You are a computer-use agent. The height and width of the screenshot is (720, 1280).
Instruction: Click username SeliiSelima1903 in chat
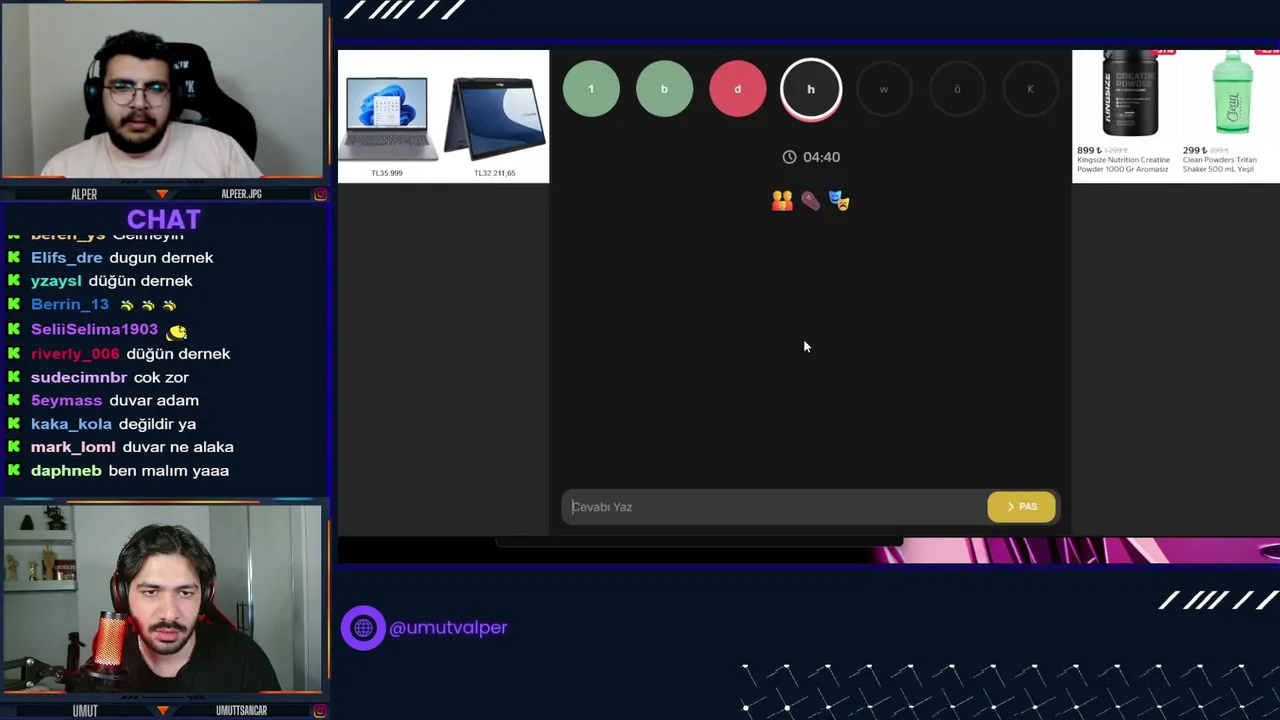click(x=94, y=329)
